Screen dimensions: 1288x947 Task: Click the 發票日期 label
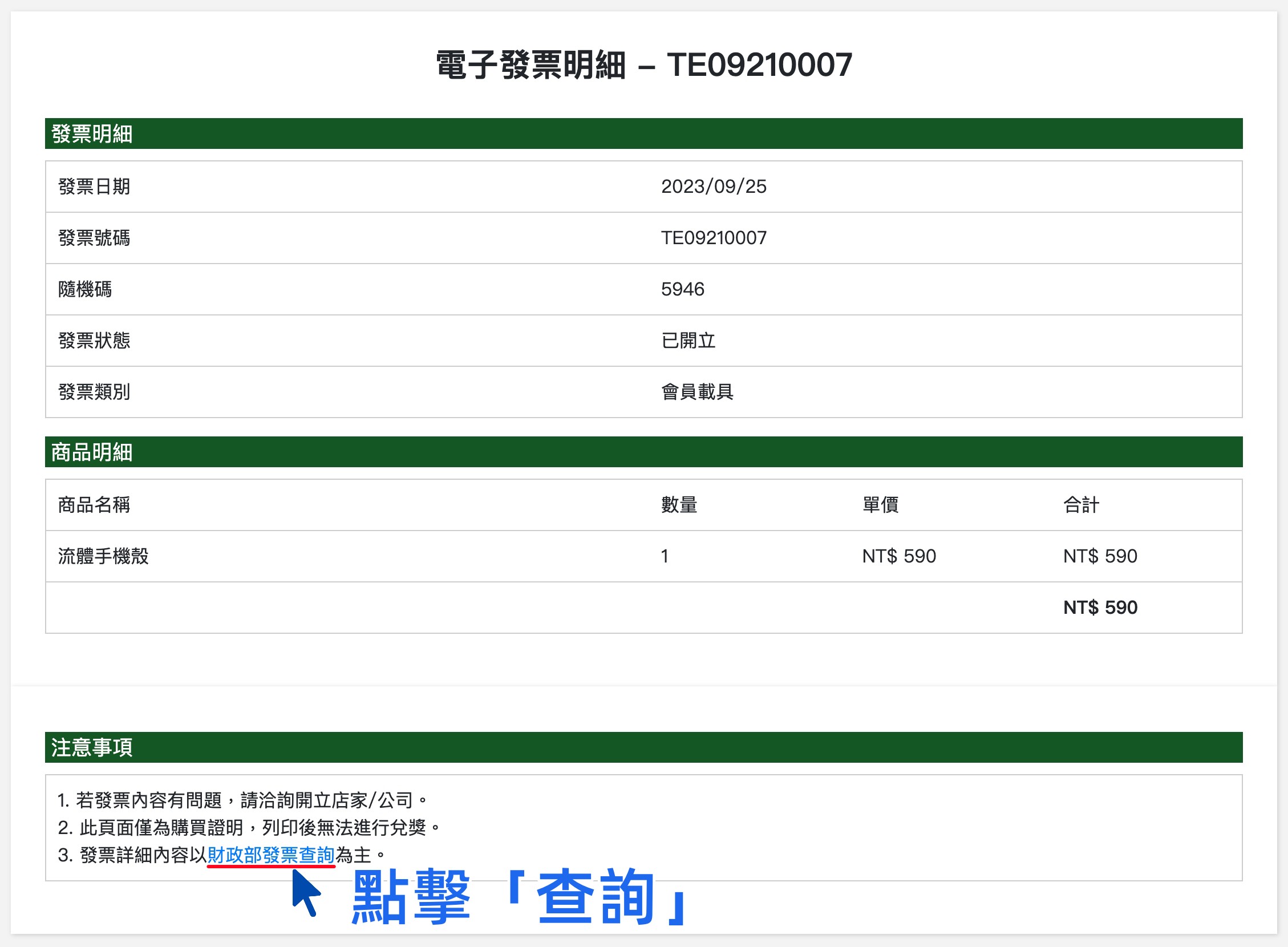(94, 187)
